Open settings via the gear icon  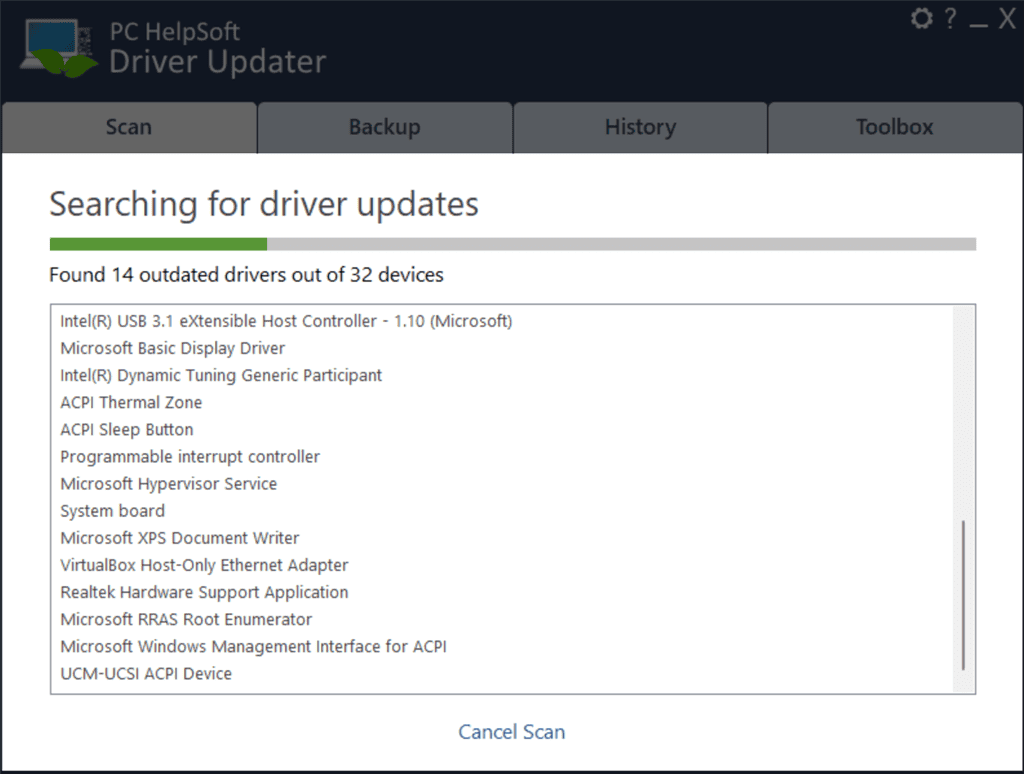(921, 19)
